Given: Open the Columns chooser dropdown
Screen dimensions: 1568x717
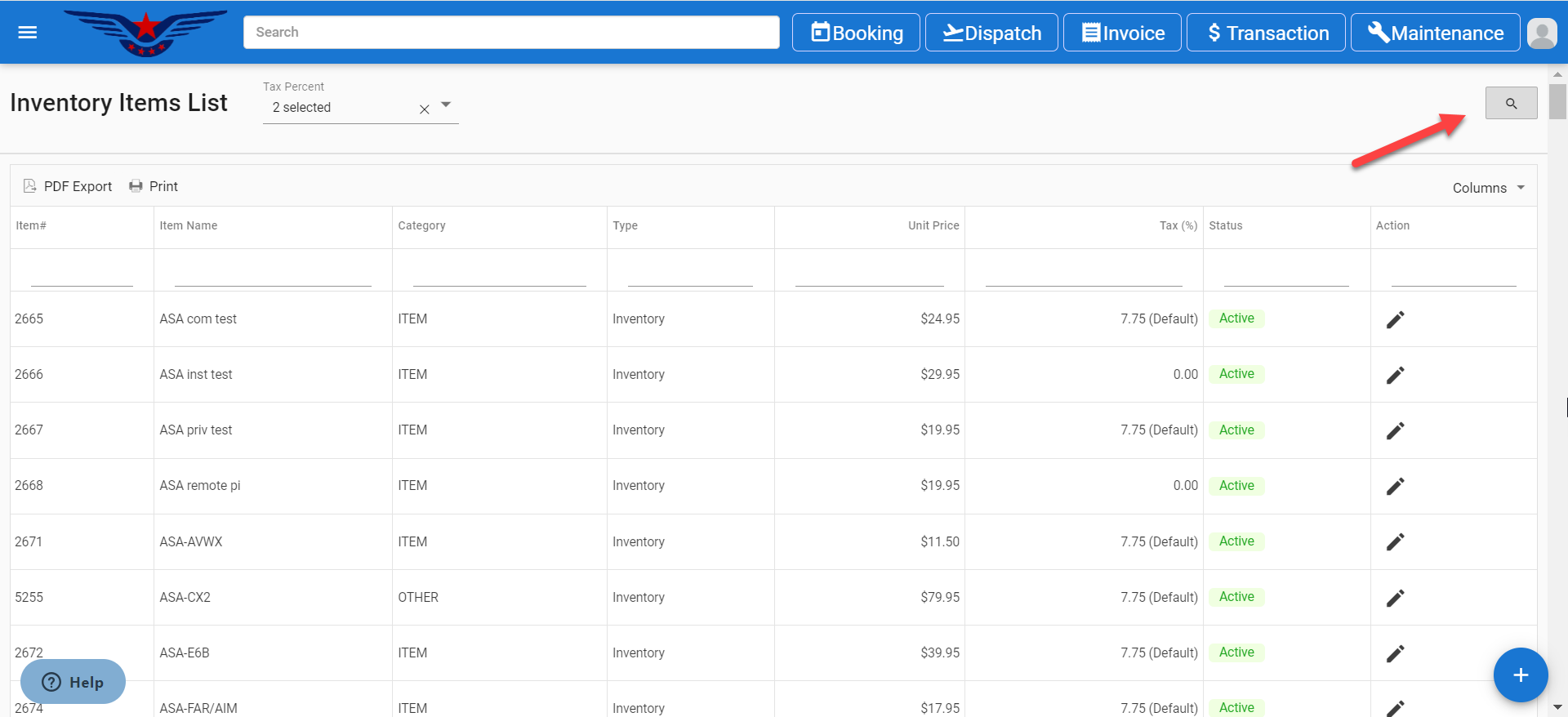Looking at the screenshot, I should (x=1488, y=188).
